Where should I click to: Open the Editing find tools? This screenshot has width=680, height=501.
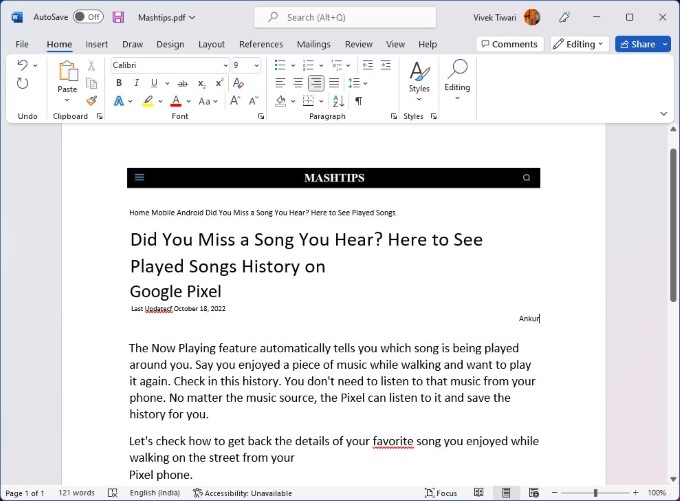pos(457,80)
